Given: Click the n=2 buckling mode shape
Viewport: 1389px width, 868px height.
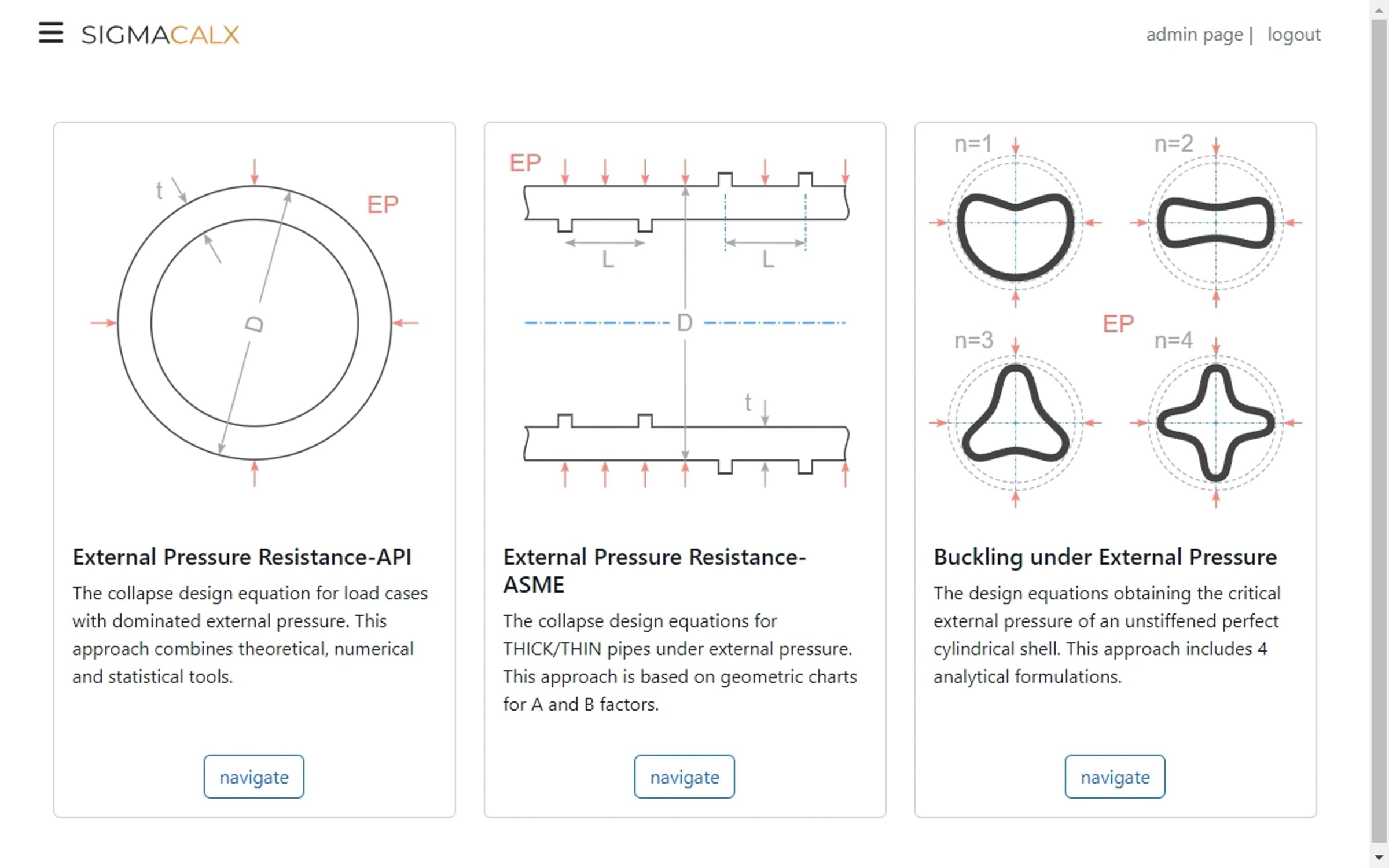Looking at the screenshot, I should [x=1215, y=223].
